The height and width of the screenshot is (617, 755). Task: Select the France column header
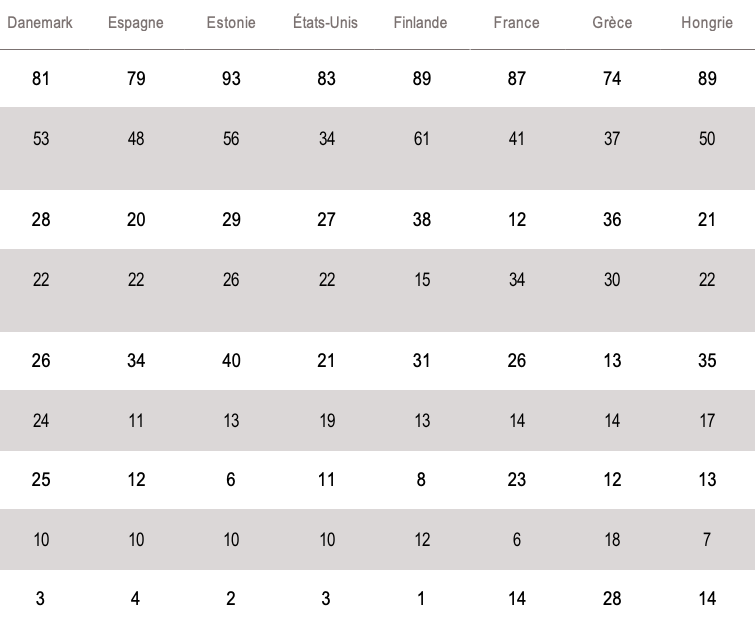516,23
